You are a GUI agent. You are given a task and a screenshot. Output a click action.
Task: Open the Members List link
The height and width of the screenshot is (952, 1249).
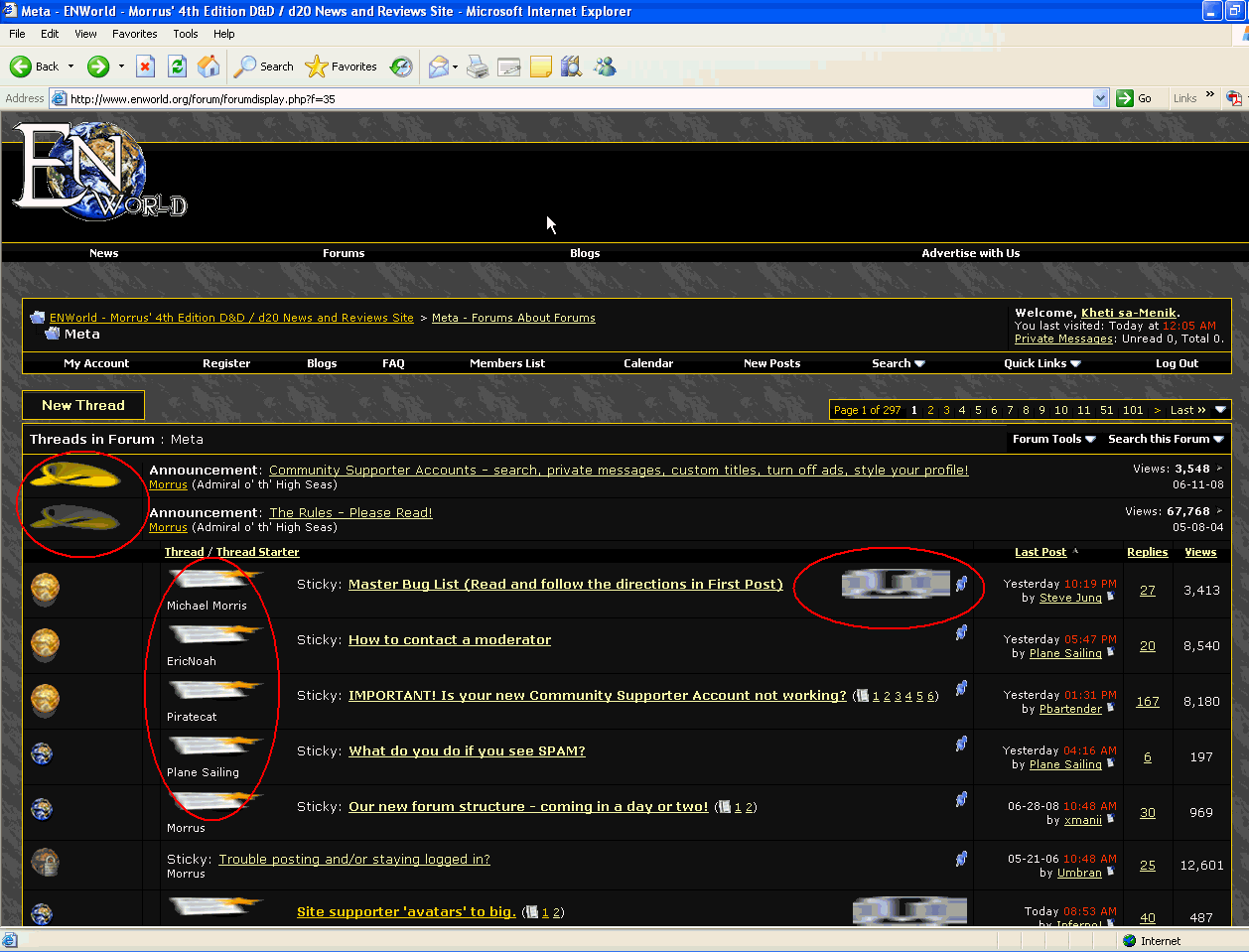pyautogui.click(x=507, y=363)
